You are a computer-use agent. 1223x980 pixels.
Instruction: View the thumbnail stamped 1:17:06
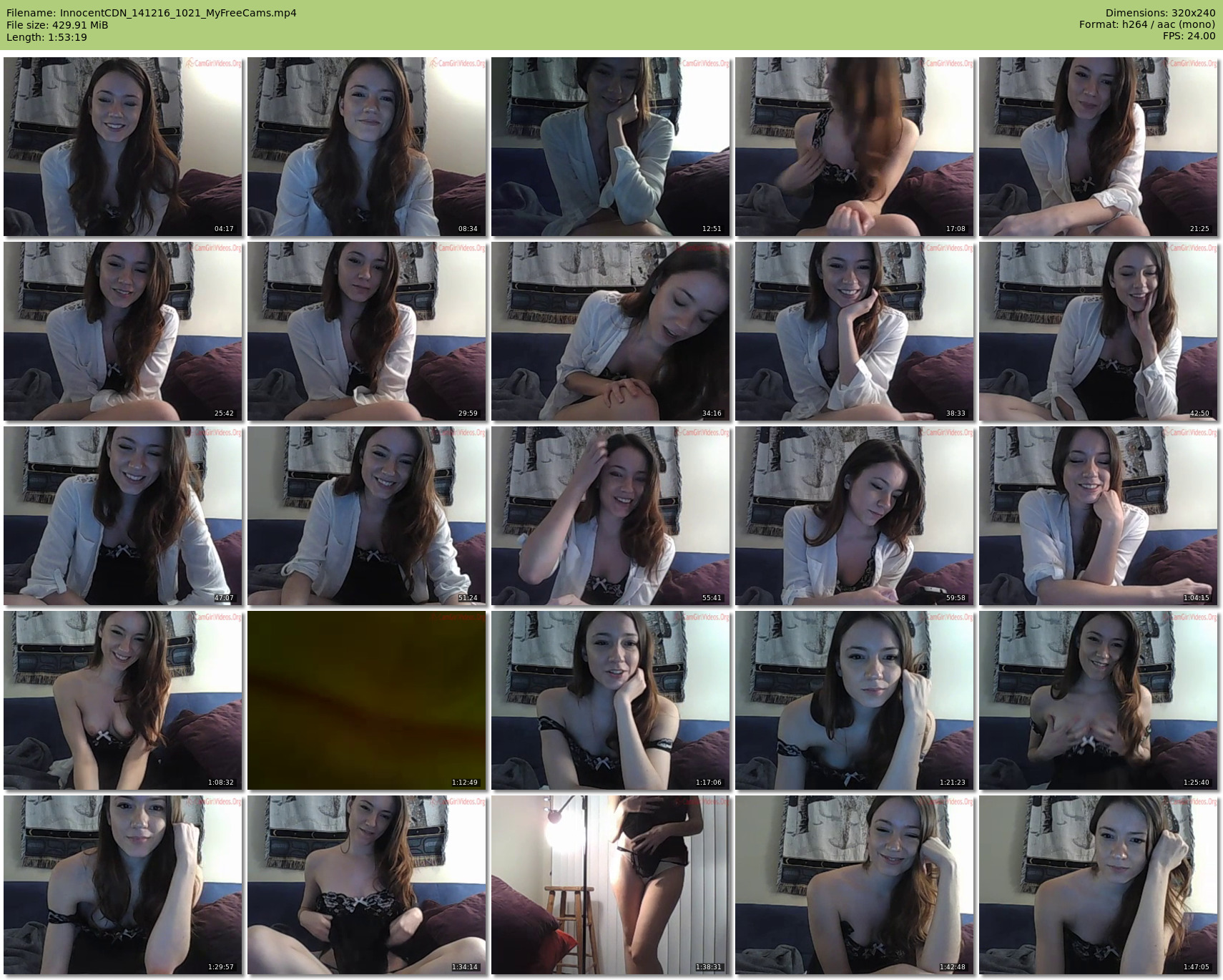pos(611,700)
